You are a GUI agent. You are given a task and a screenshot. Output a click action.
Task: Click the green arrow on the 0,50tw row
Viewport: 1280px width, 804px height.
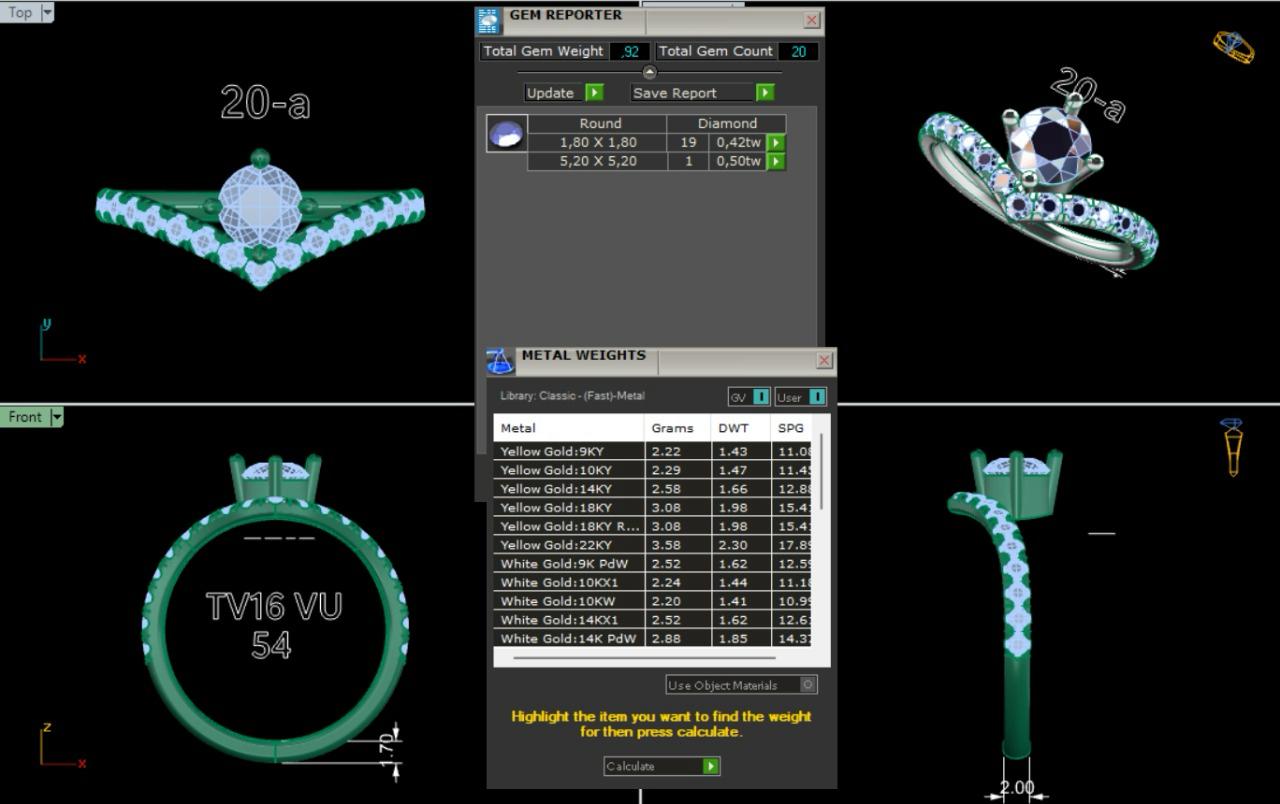[776, 161]
